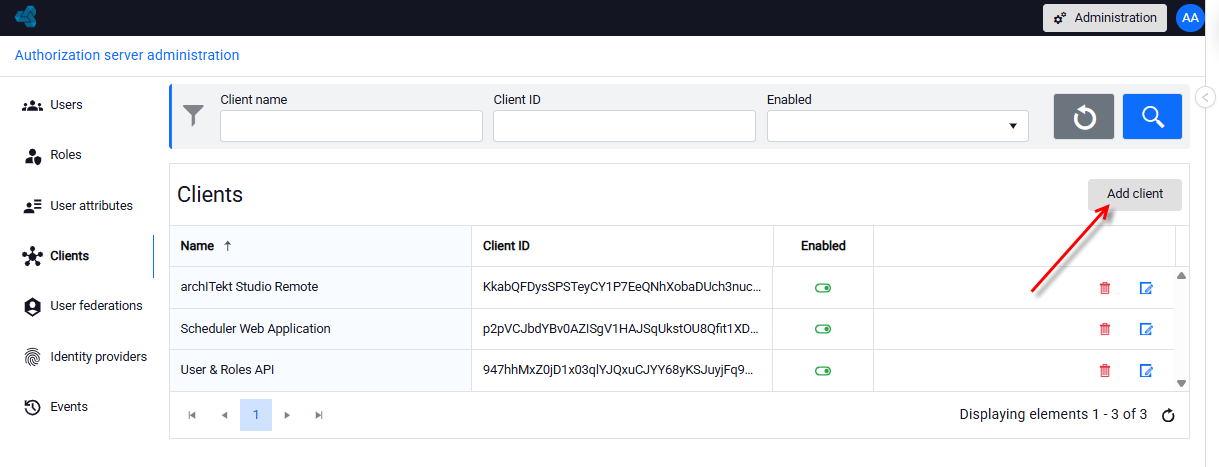
Task: Reset filters with the refresh button
Action: click(x=1084, y=117)
